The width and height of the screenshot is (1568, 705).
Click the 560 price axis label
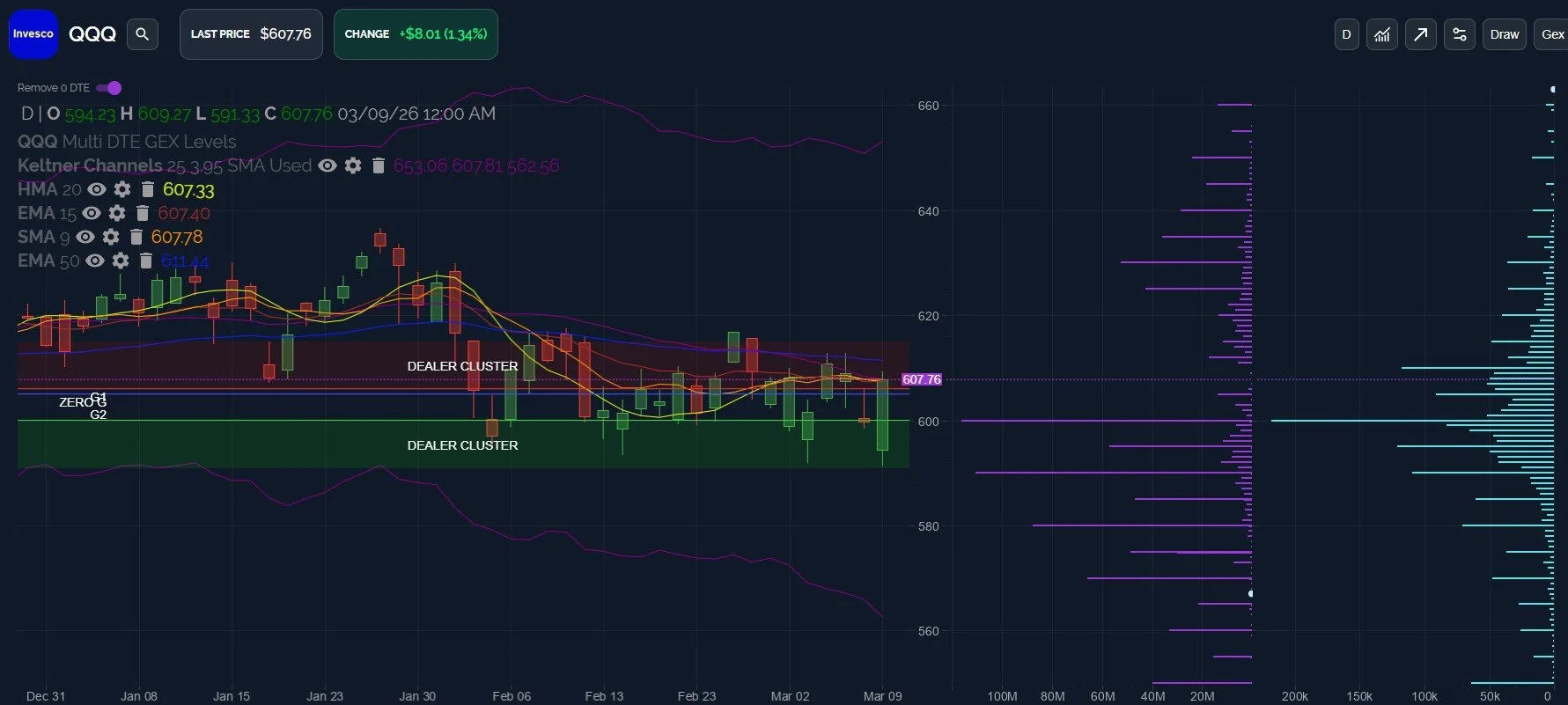coord(928,631)
